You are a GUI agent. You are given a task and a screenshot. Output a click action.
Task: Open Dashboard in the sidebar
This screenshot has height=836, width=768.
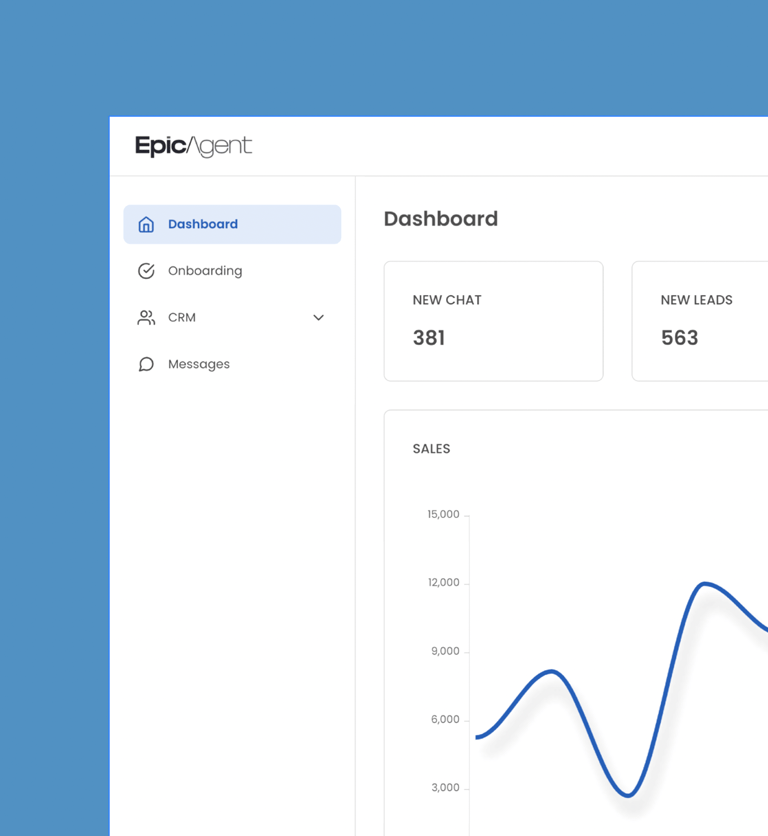pyautogui.click(x=232, y=224)
